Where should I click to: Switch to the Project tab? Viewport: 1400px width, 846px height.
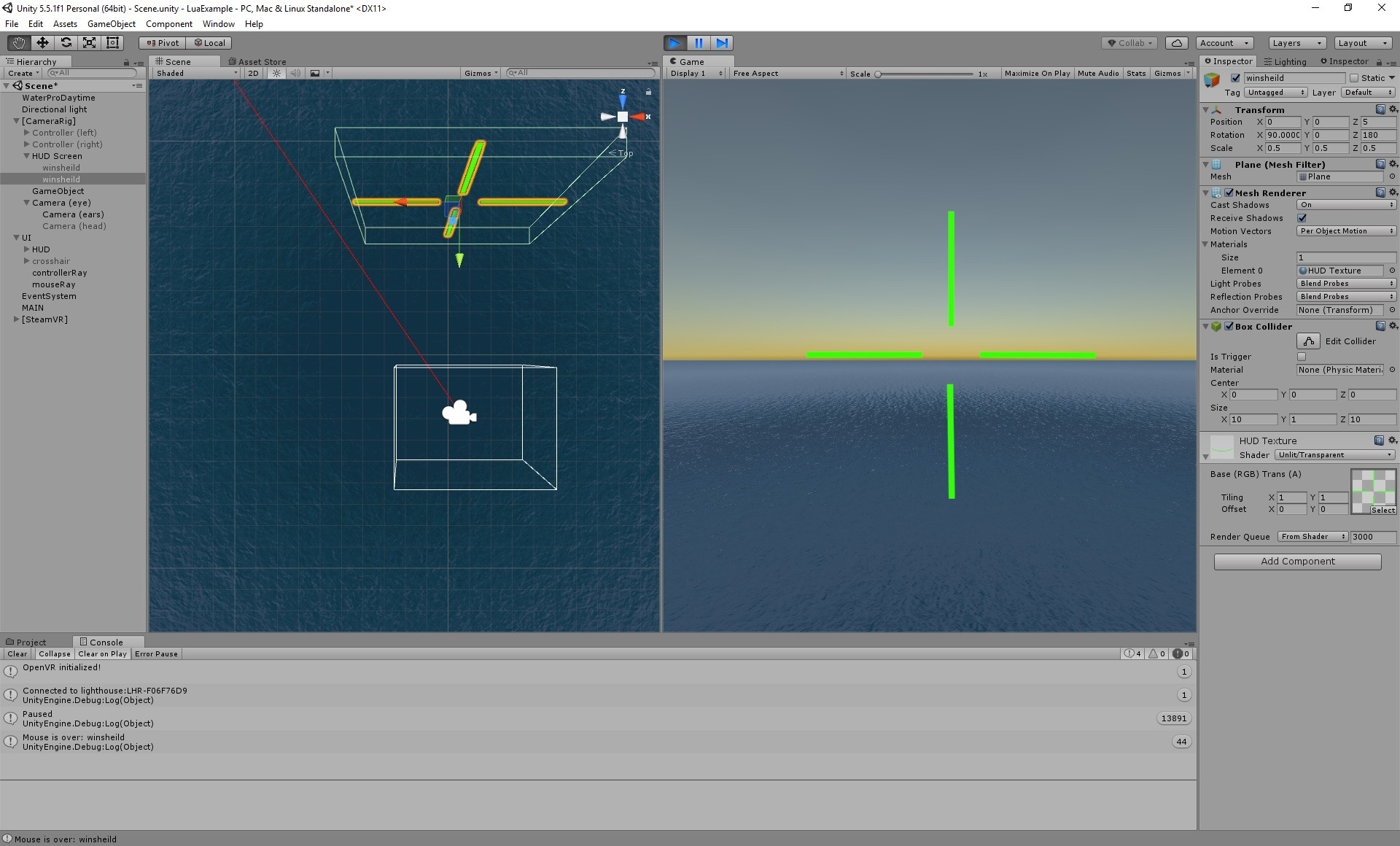point(31,643)
